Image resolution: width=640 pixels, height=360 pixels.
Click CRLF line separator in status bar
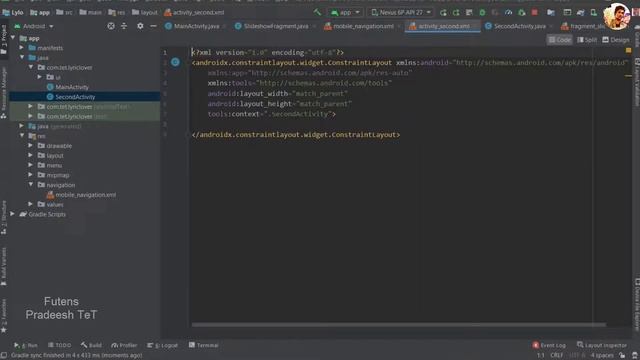coord(556,356)
